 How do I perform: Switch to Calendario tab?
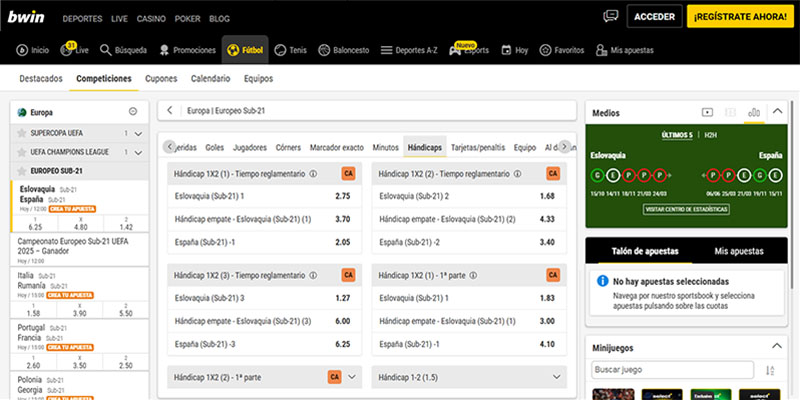(x=211, y=79)
